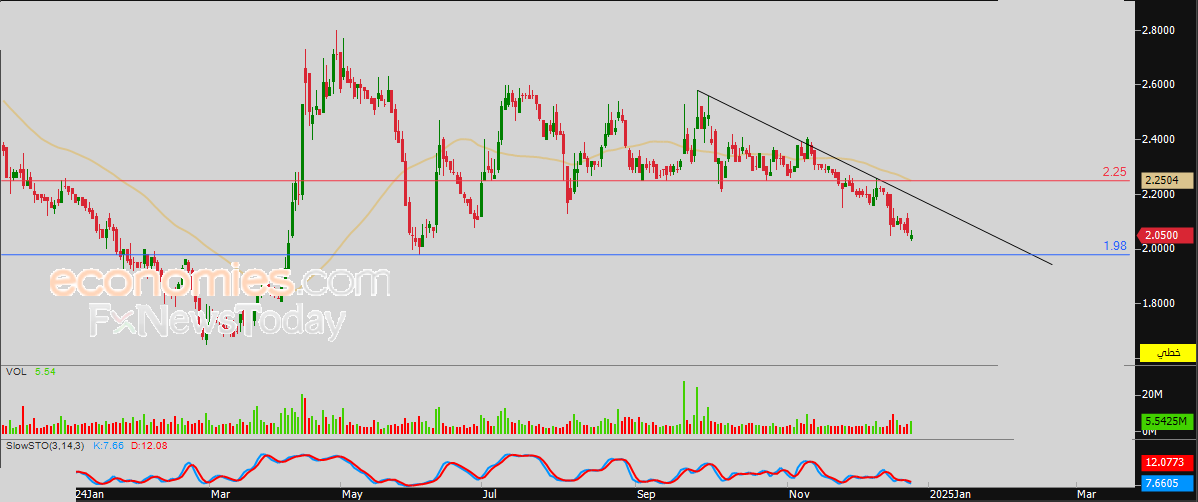1198x502 pixels.
Task: Select the blue 7.6605 stochastic tag
Action: point(1167,482)
